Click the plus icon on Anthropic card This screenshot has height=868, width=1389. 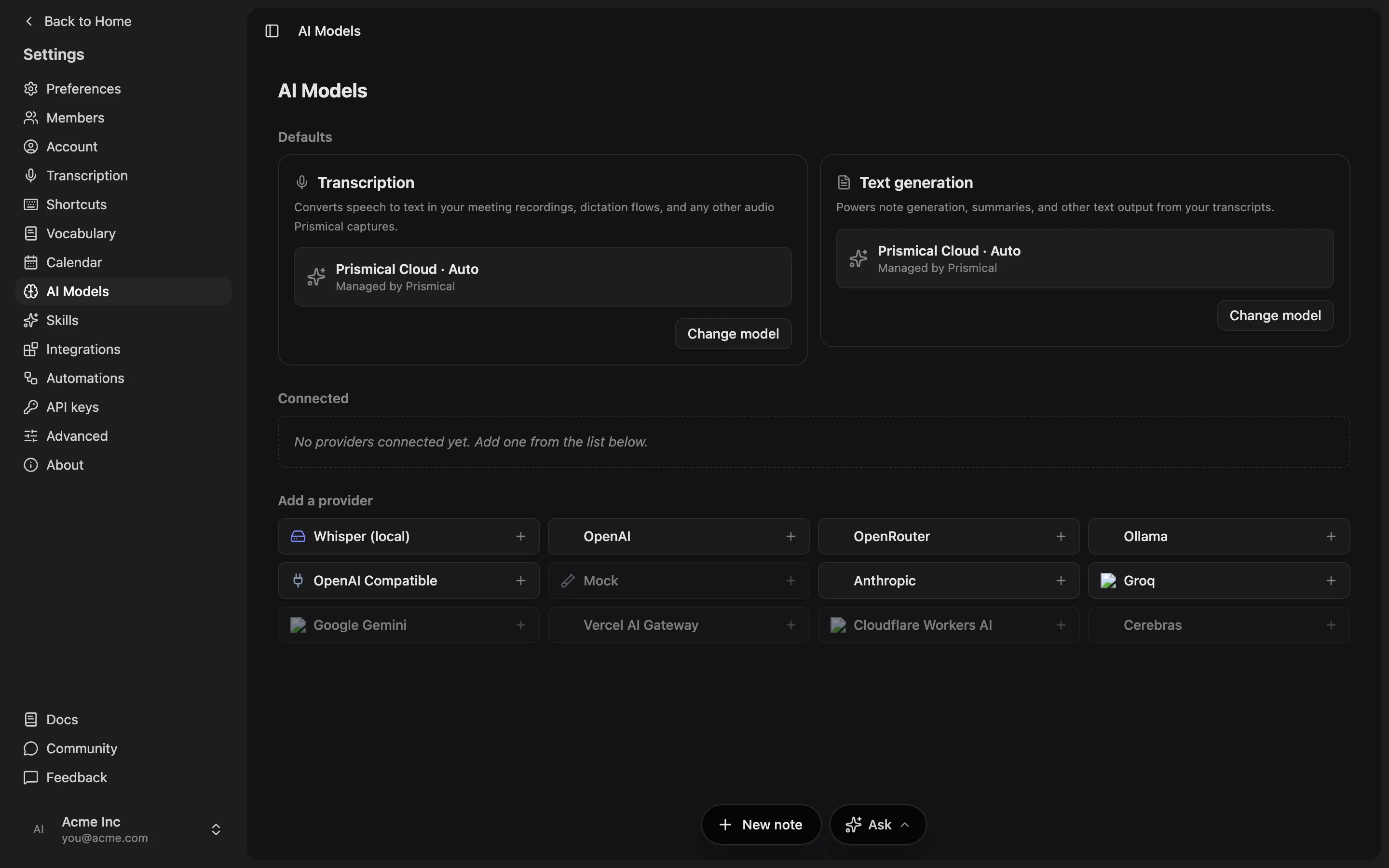1061,581
